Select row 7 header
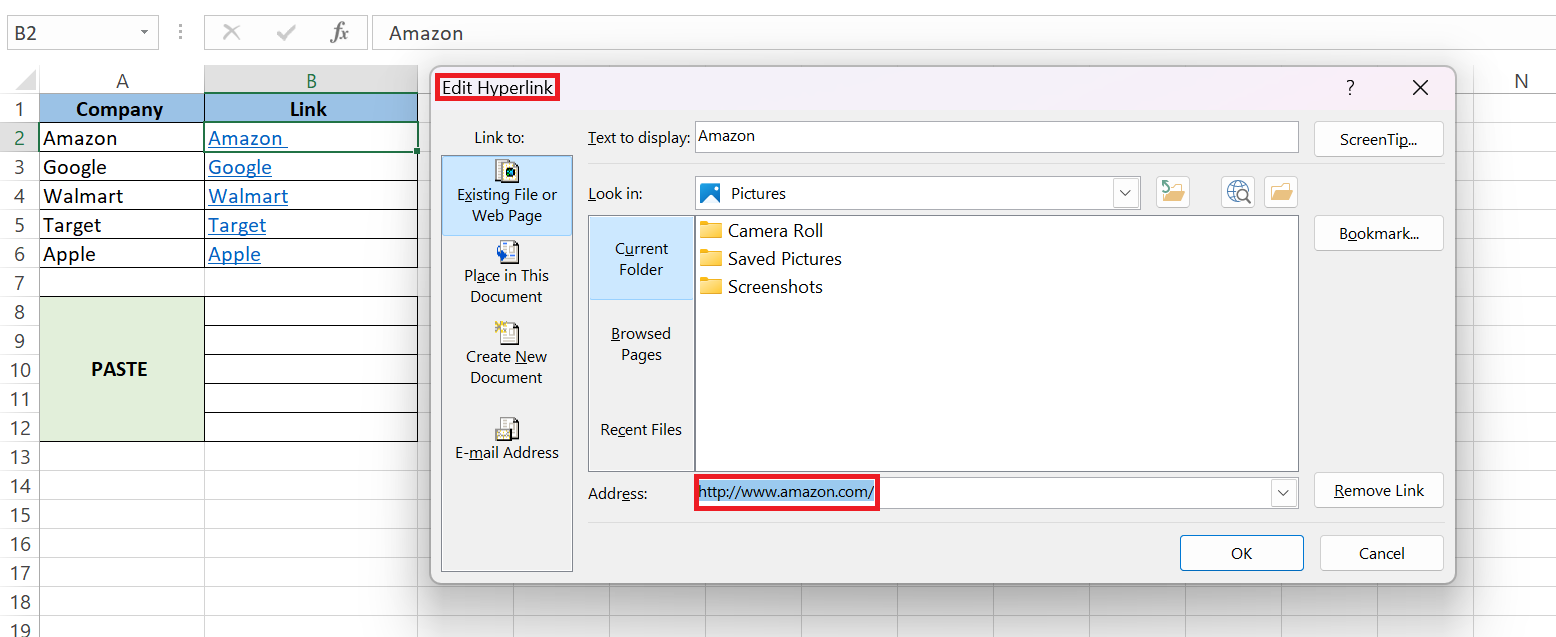Screen dimensions: 1556x637 click(x=20, y=283)
